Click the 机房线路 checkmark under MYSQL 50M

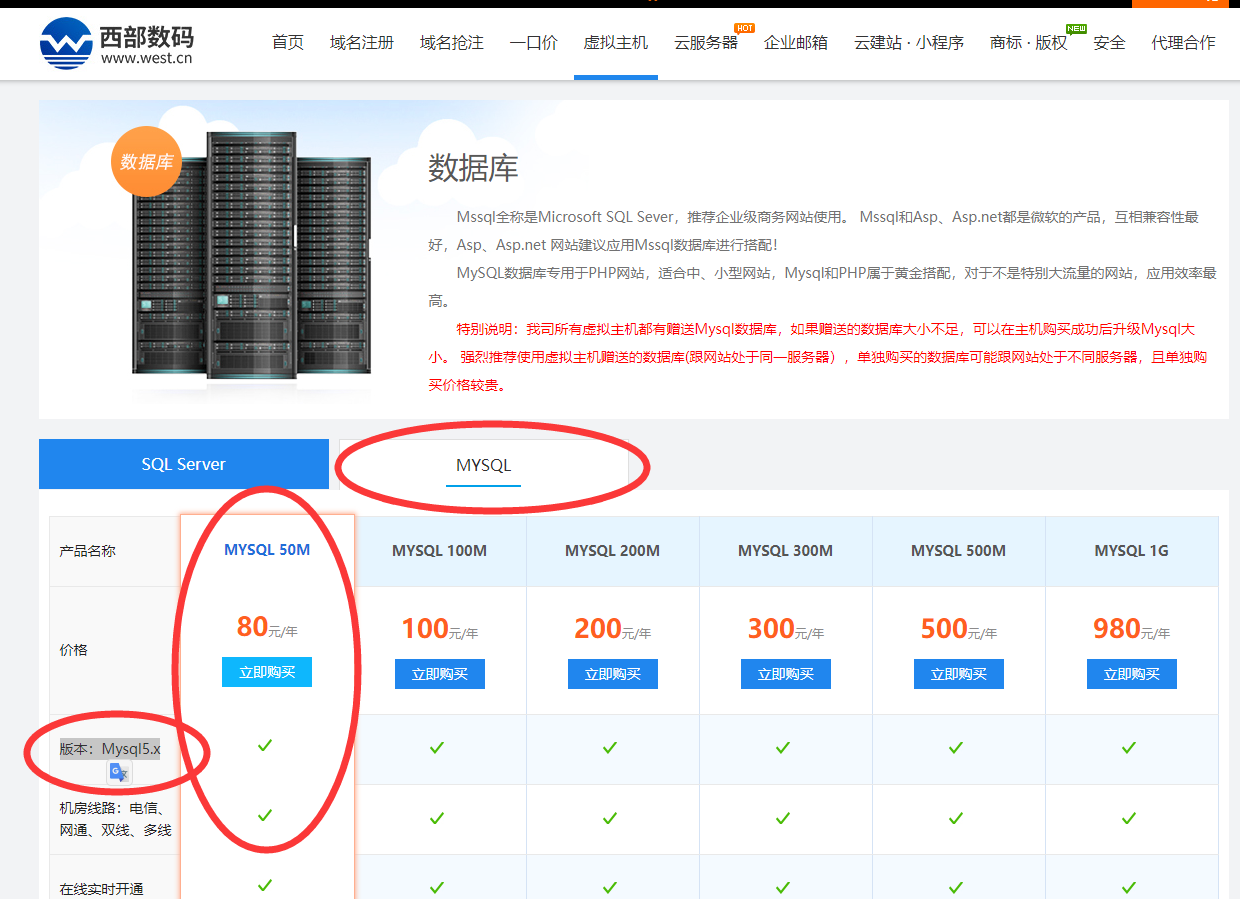265,815
